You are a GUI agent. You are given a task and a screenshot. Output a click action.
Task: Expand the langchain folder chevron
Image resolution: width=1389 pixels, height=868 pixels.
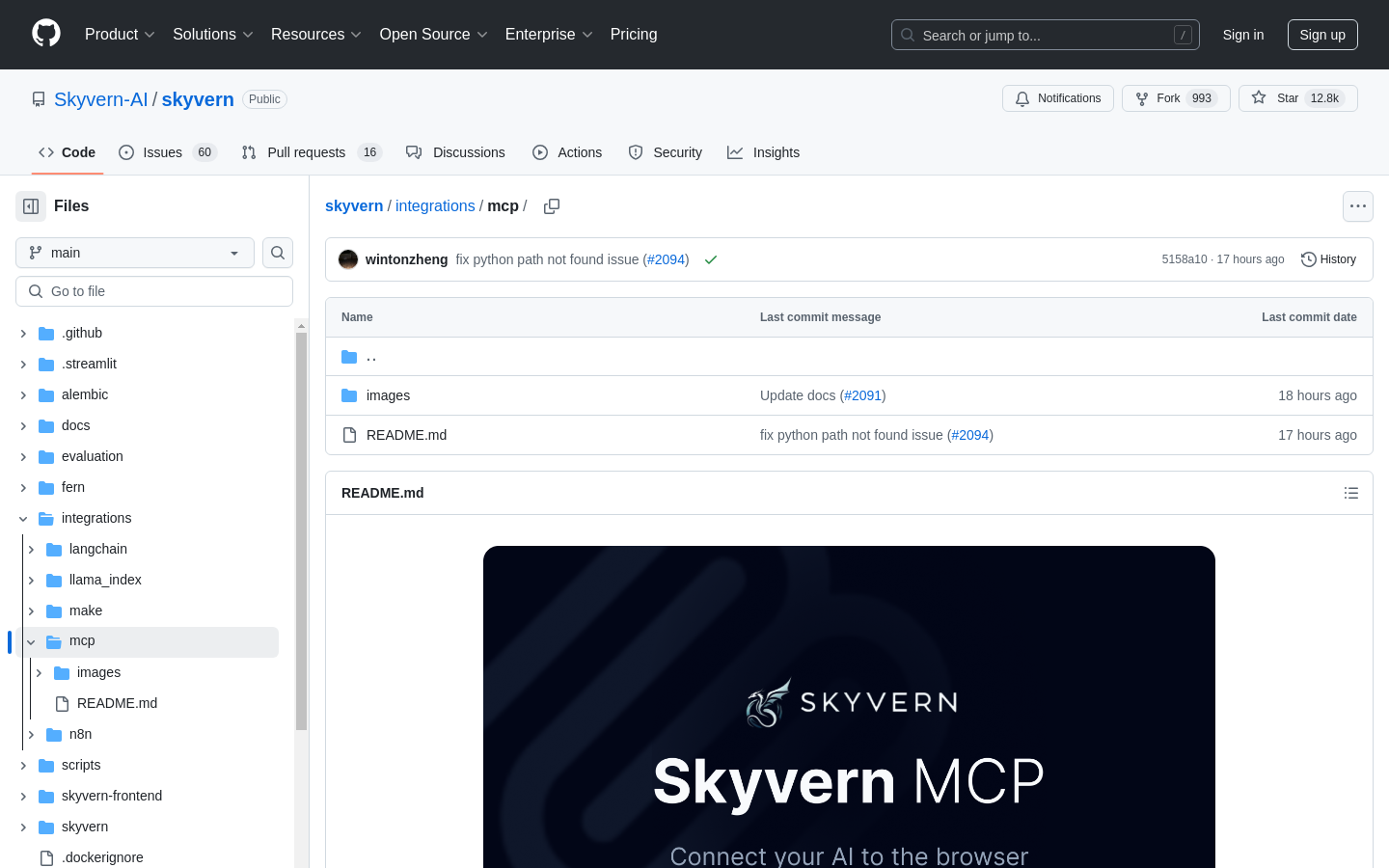31,550
